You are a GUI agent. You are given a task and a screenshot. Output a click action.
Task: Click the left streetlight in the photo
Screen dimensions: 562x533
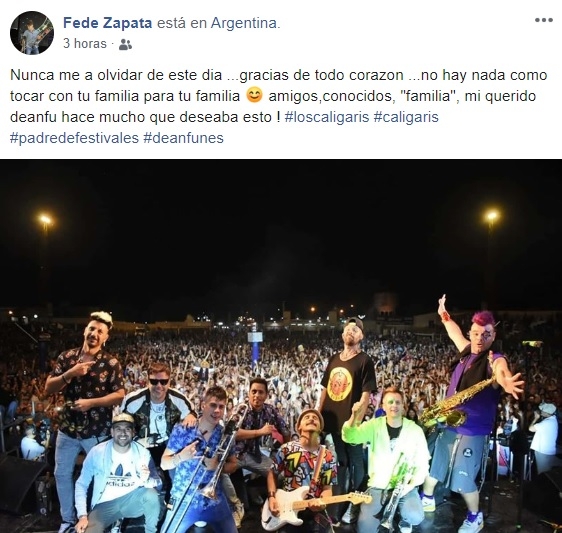click(x=45, y=219)
